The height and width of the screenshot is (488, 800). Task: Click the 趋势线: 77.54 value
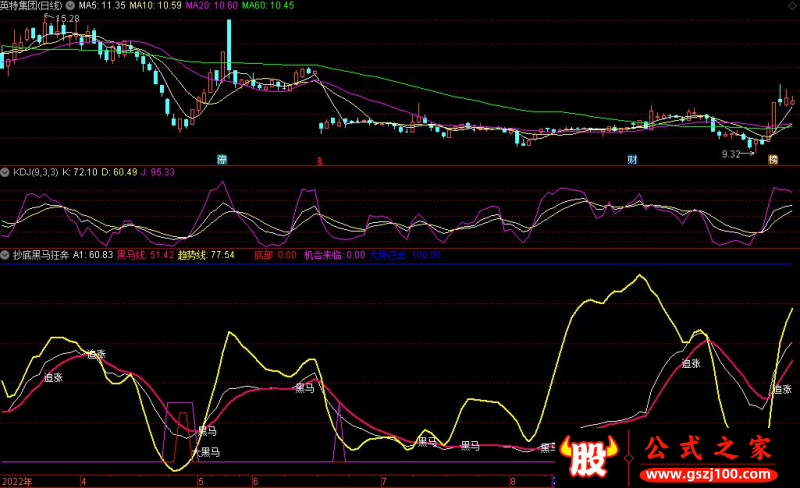pos(206,255)
